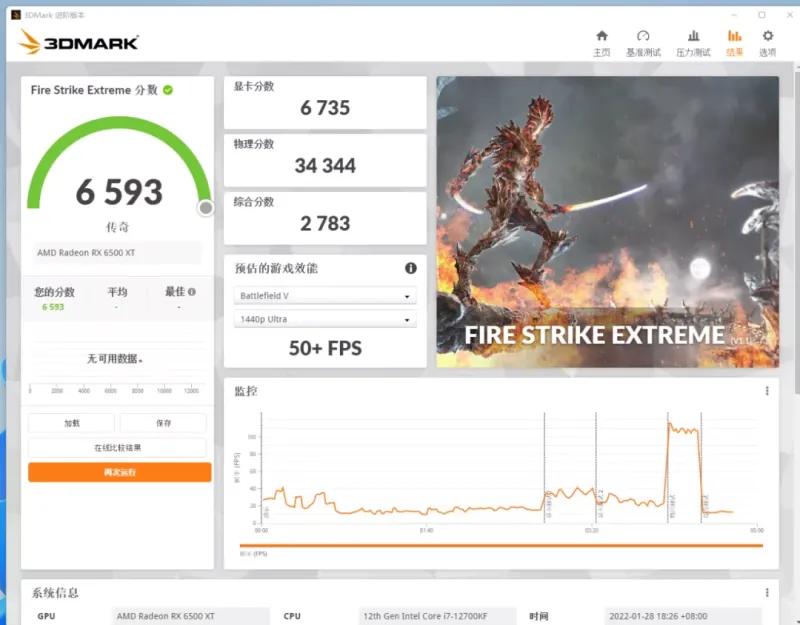Open the 系统信息 panel three-dot menu

[x=767, y=592]
